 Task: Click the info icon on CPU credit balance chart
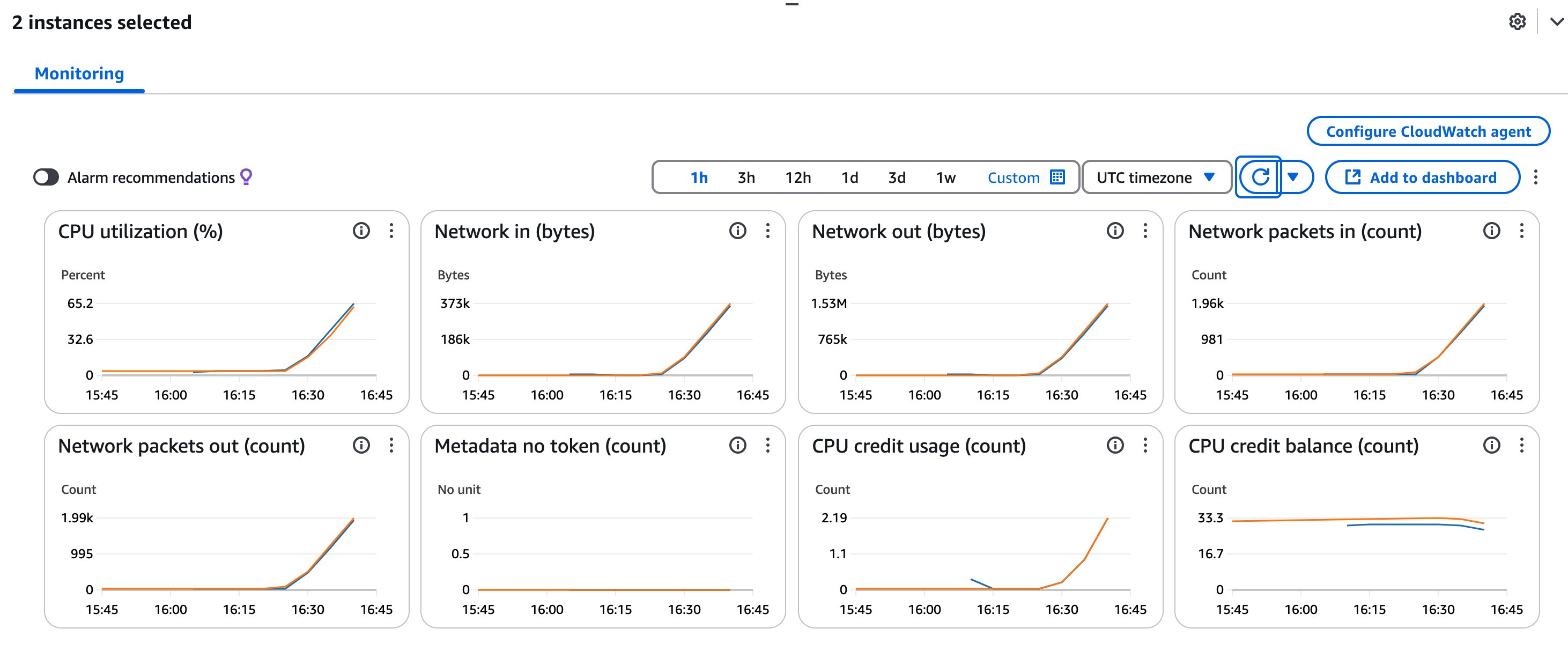point(1491,446)
